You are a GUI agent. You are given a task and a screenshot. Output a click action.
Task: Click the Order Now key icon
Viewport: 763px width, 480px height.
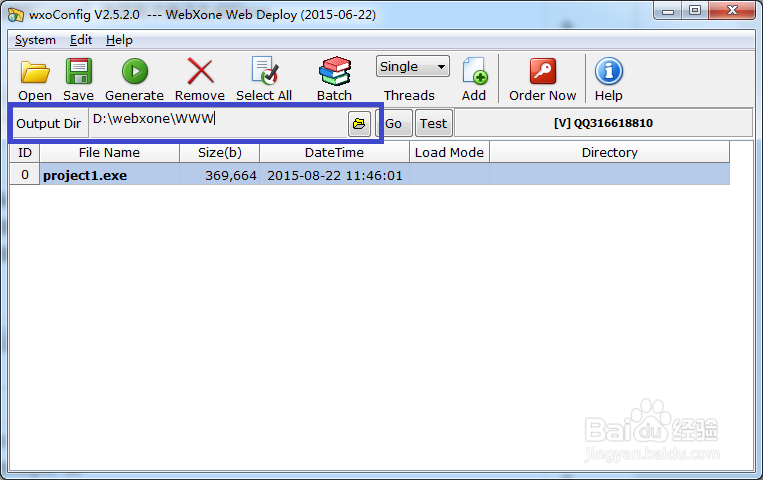pyautogui.click(x=543, y=72)
